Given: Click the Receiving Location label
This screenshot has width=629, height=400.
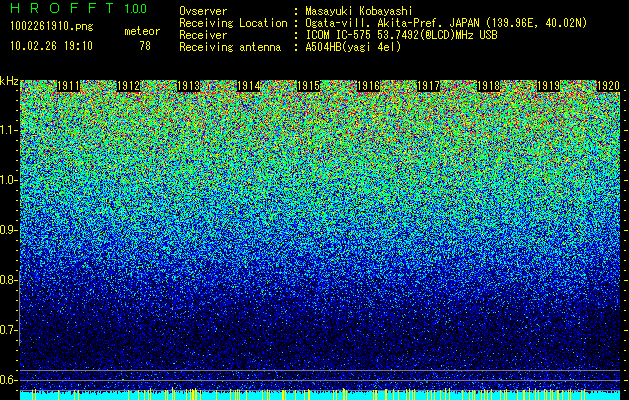Looking at the screenshot, I should tap(233, 23).
